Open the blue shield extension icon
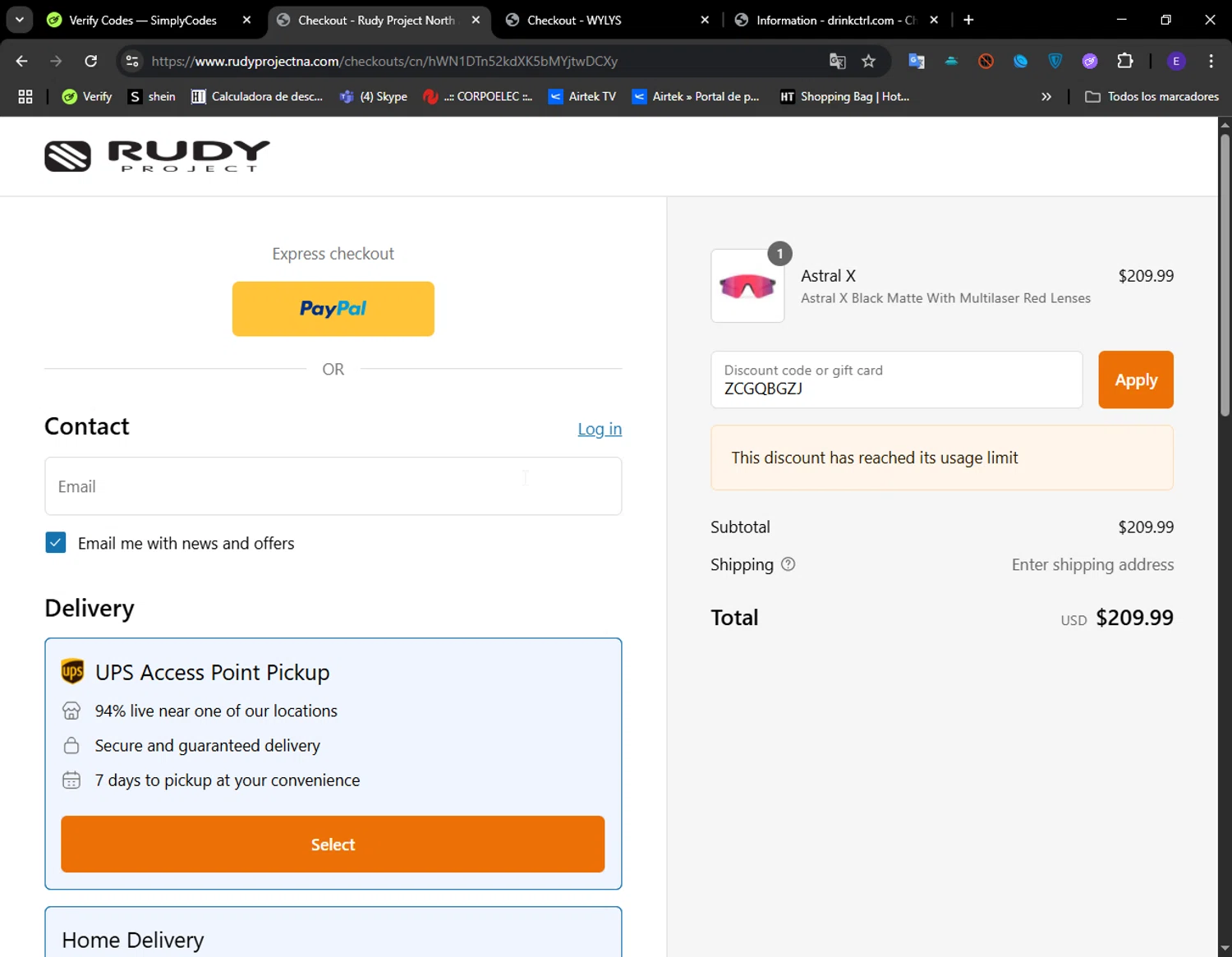 click(x=1055, y=61)
